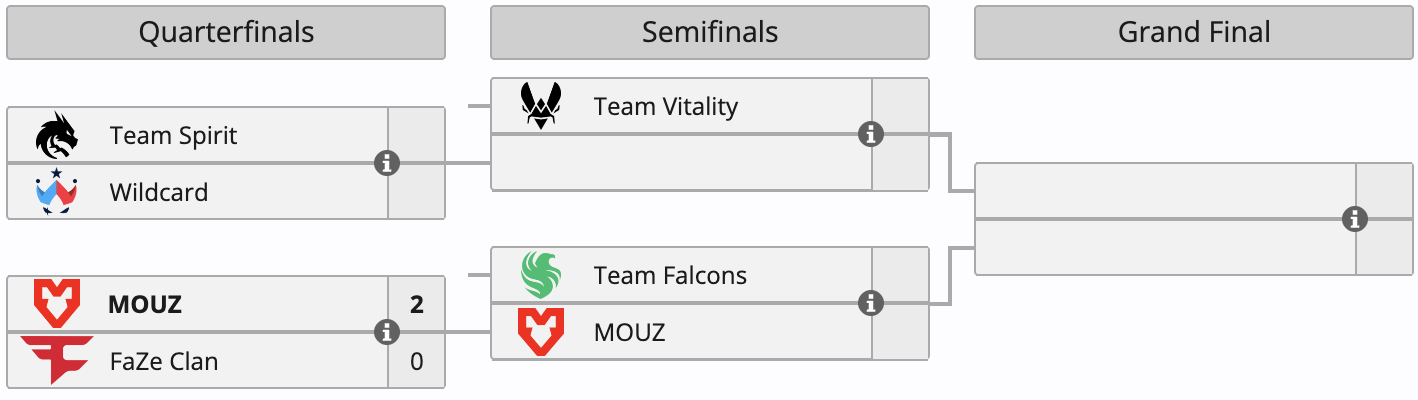Click the Team Falcons green logo
The image size is (1418, 400).
pyautogui.click(x=541, y=275)
